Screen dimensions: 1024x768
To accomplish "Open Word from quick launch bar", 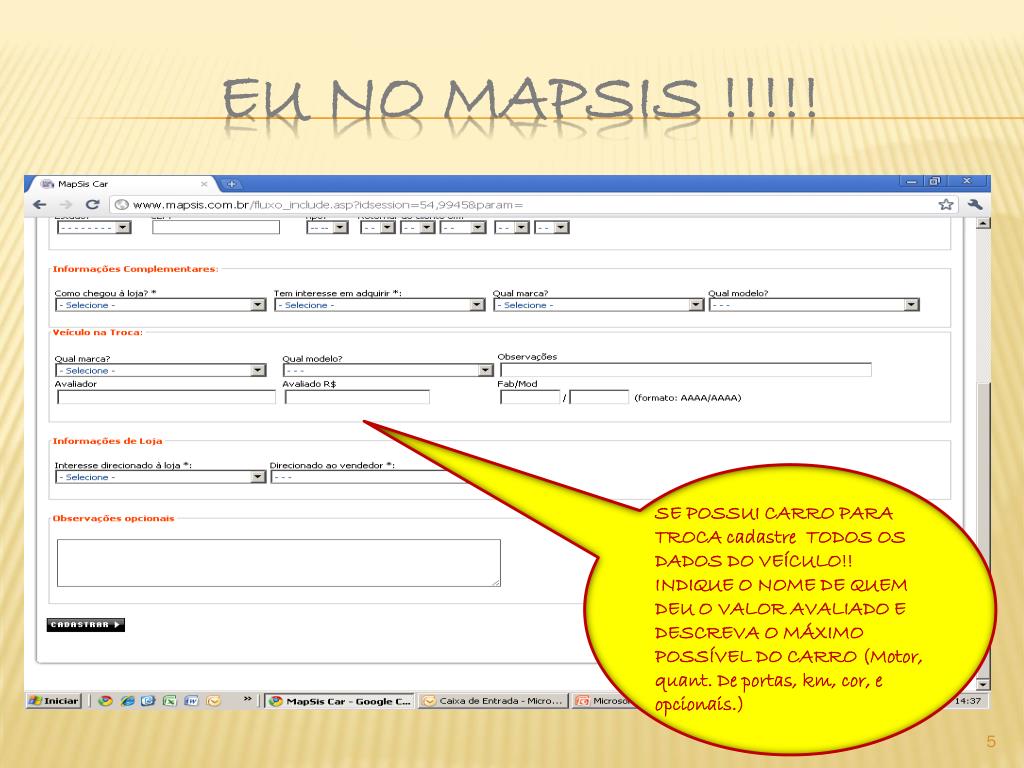I will click(x=191, y=701).
